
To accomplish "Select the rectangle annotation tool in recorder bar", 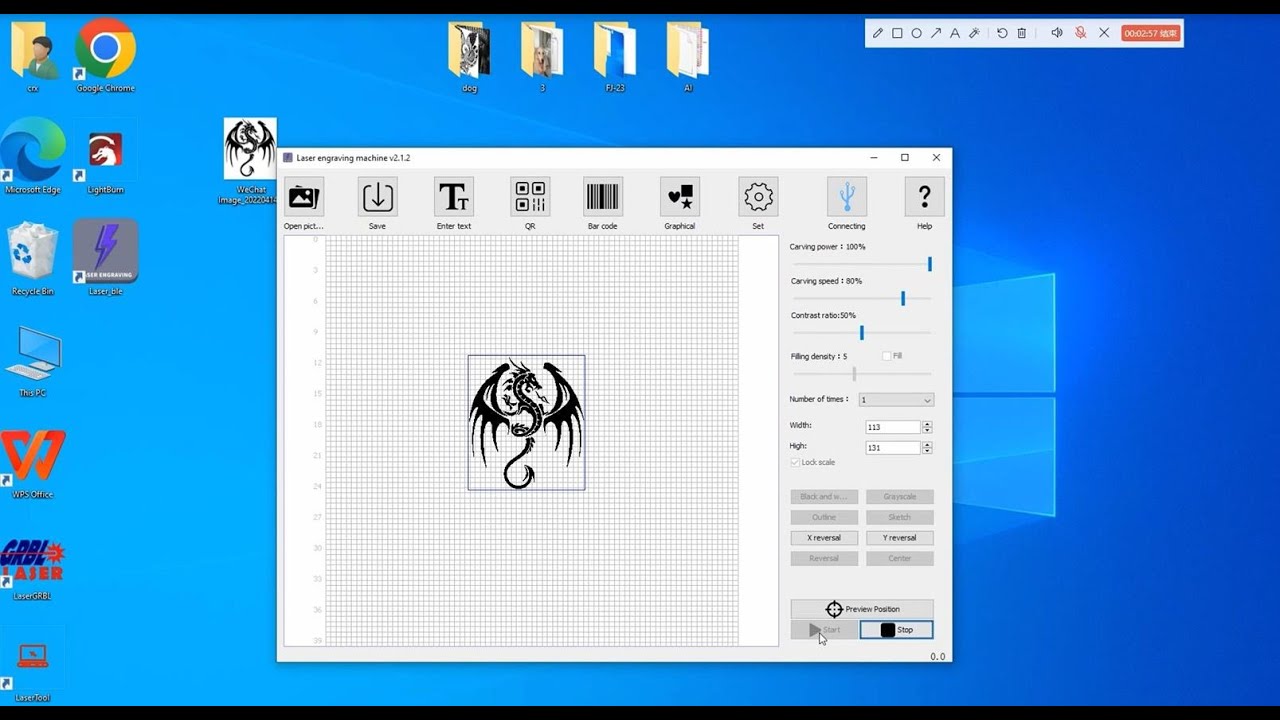I will coord(897,33).
